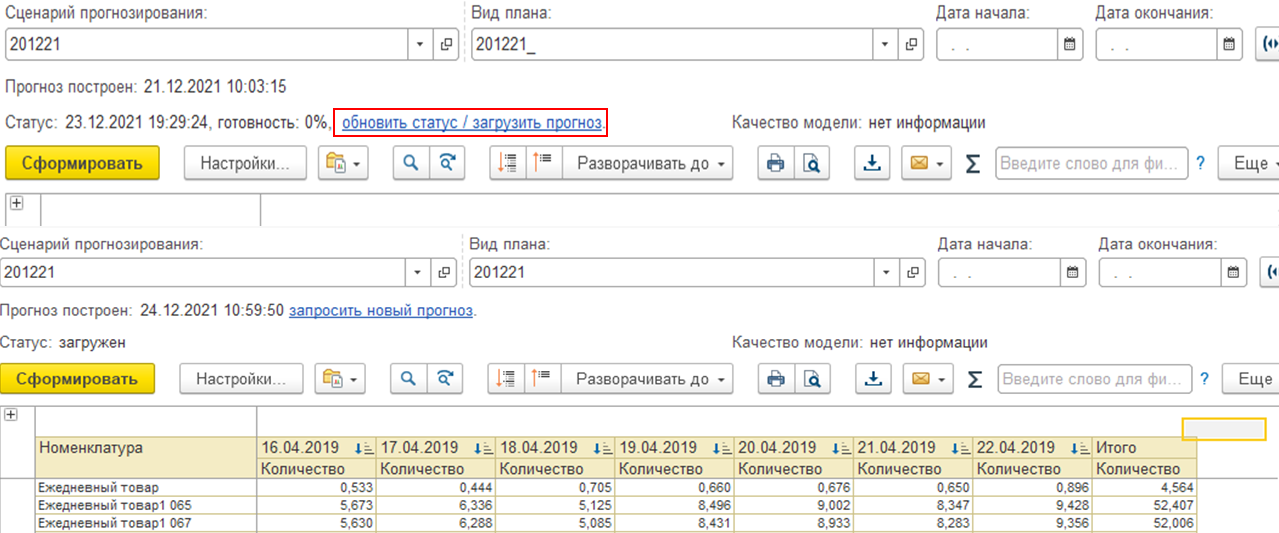
Task: Click the sum (Σ) icon in the upper toolbar
Action: tap(972, 164)
